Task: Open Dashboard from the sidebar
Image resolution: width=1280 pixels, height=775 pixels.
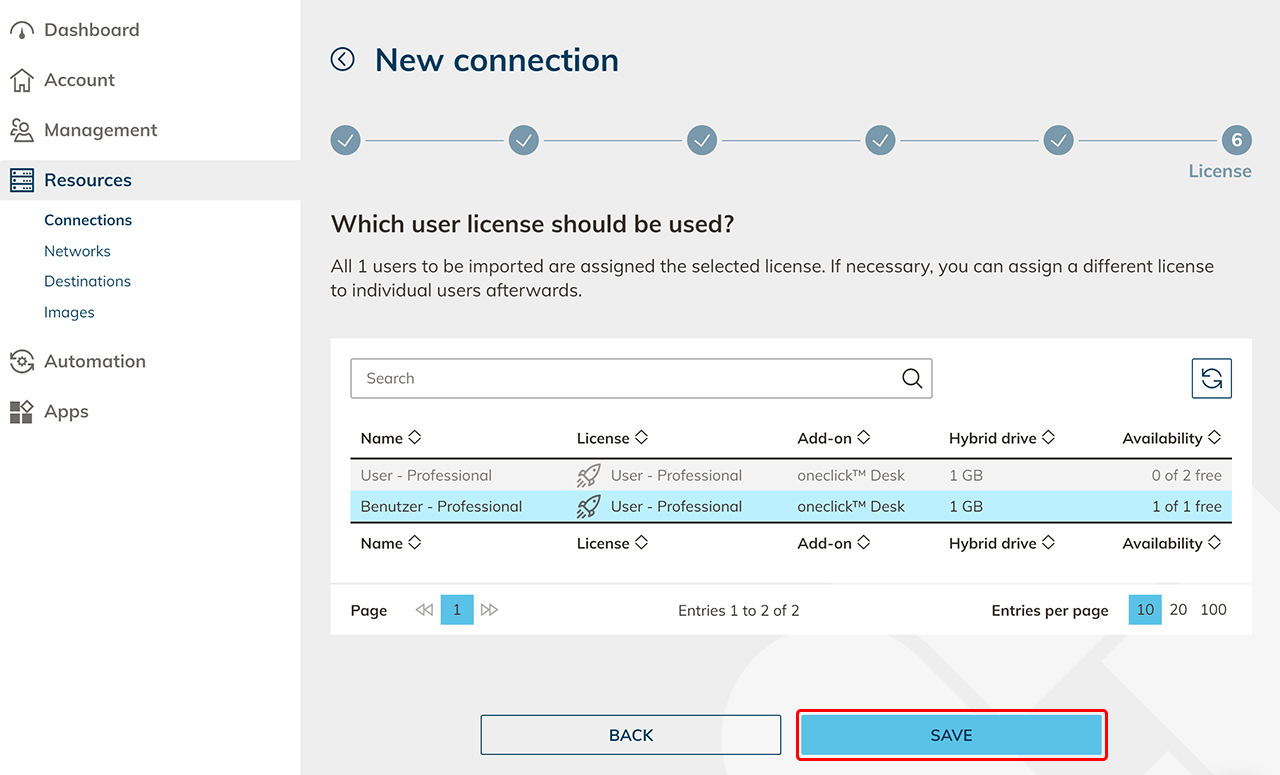Action: pyautogui.click(x=91, y=30)
